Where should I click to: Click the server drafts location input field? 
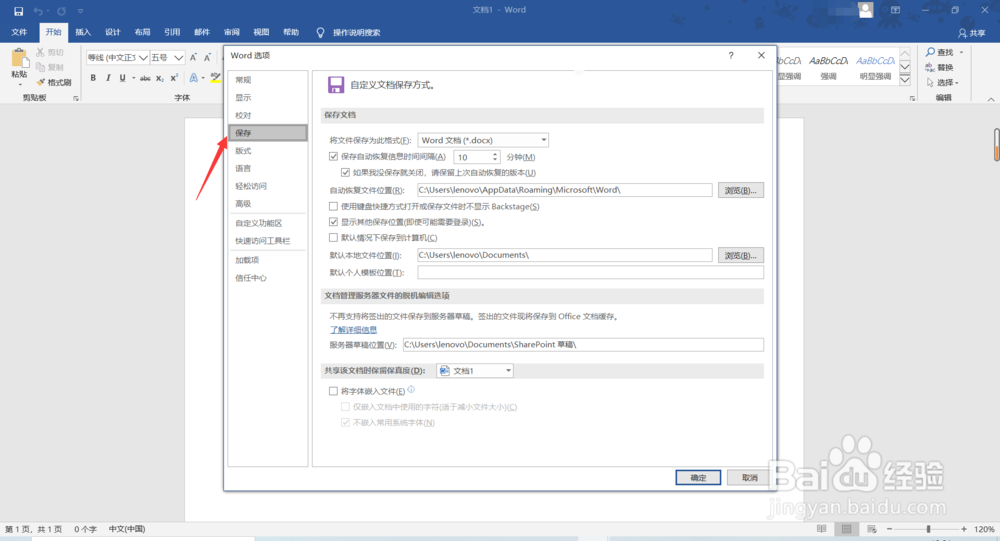pos(583,345)
